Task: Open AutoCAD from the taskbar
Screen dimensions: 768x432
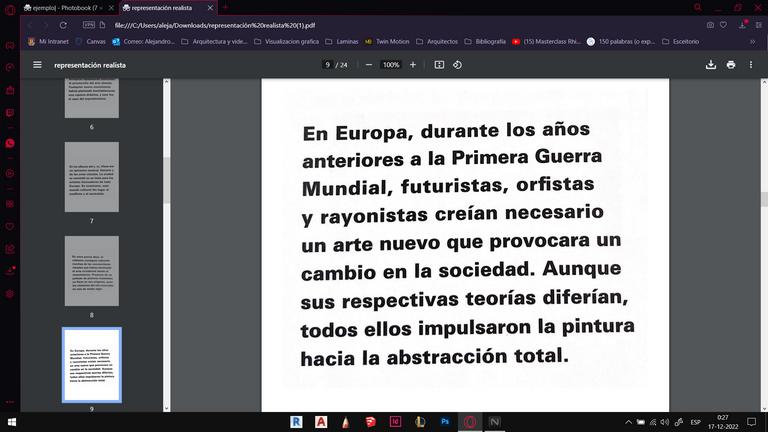Action: tap(321, 422)
